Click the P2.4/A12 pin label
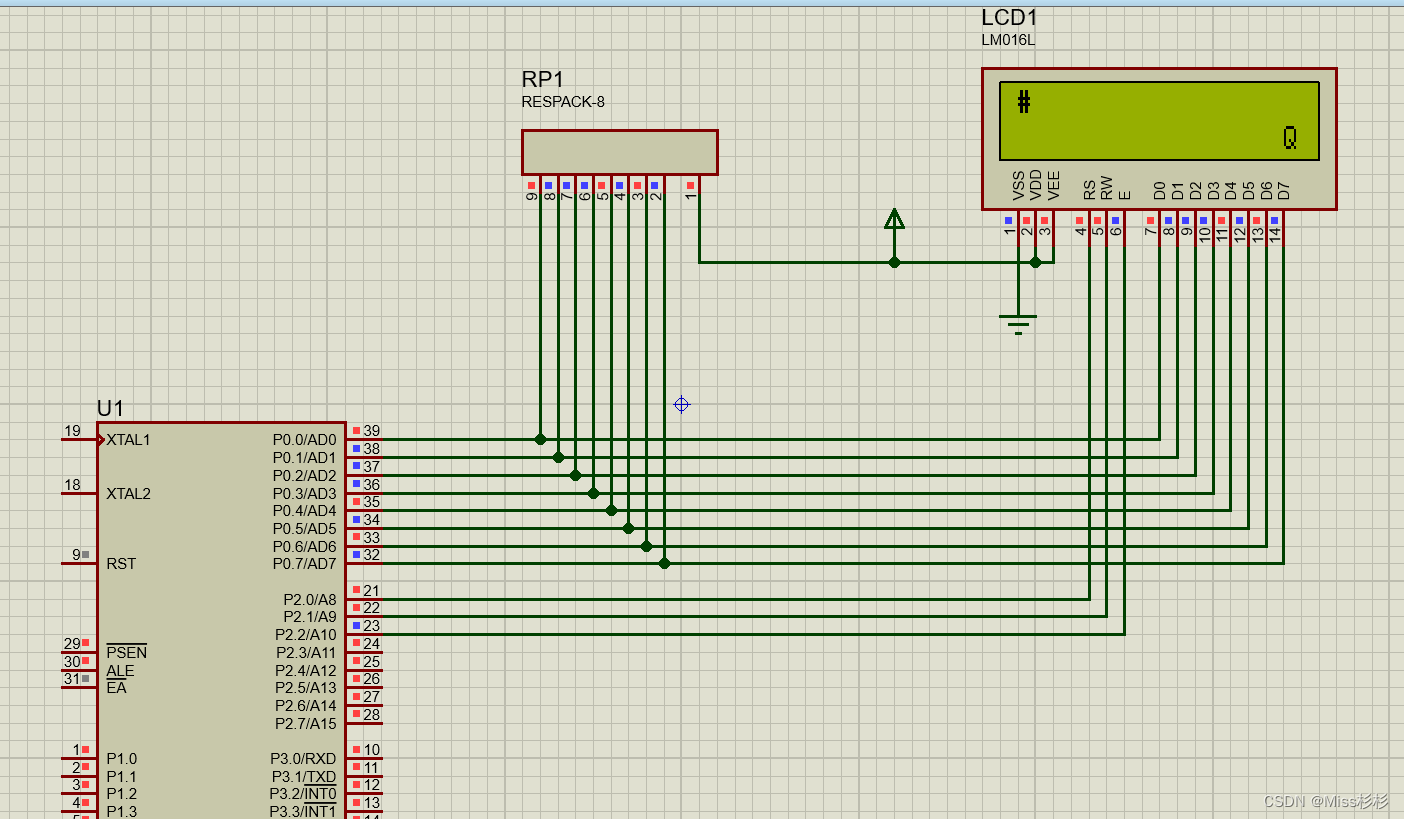This screenshot has width=1404, height=819. pos(306,671)
